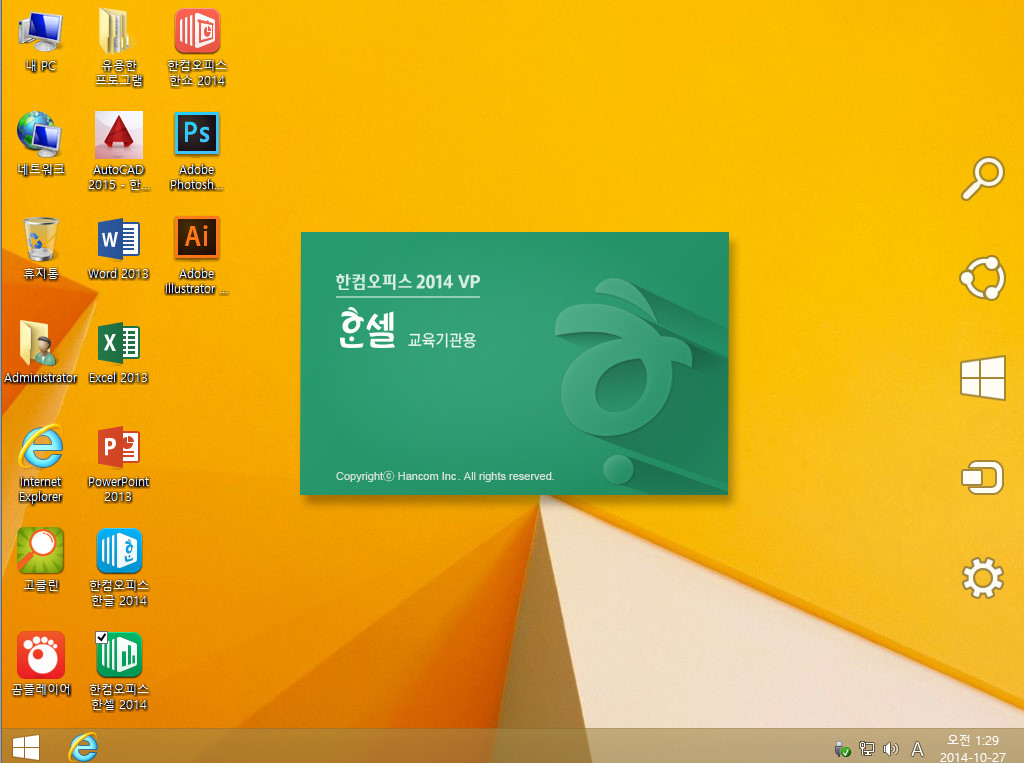Select the 한컴오피스 한셀 2014 icon
Image resolution: width=1024 pixels, height=763 pixels.
[x=118, y=671]
